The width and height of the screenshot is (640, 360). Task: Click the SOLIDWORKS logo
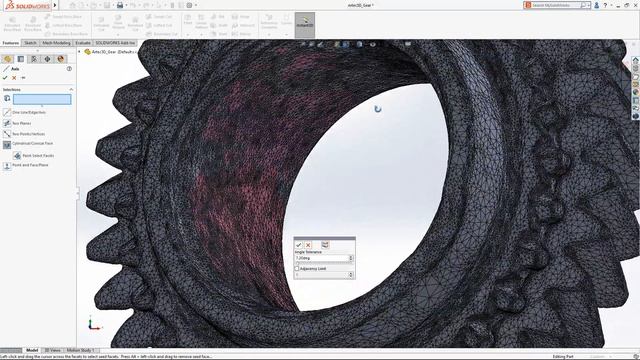27,5
